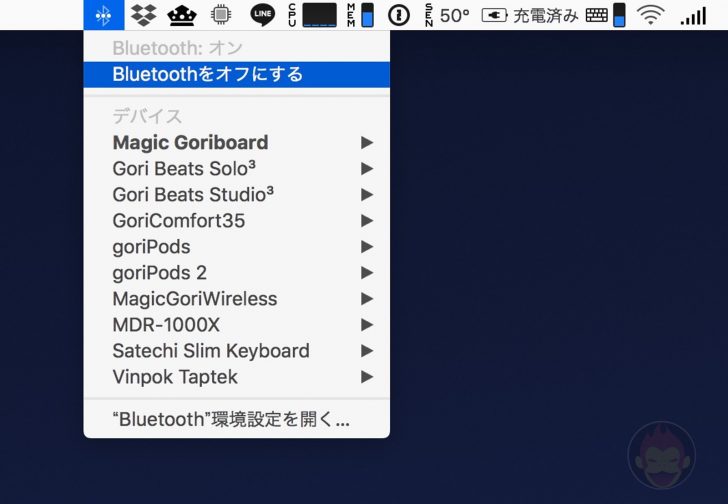
Task: Click the crown icon in menu bar
Action: pyautogui.click(x=182, y=15)
